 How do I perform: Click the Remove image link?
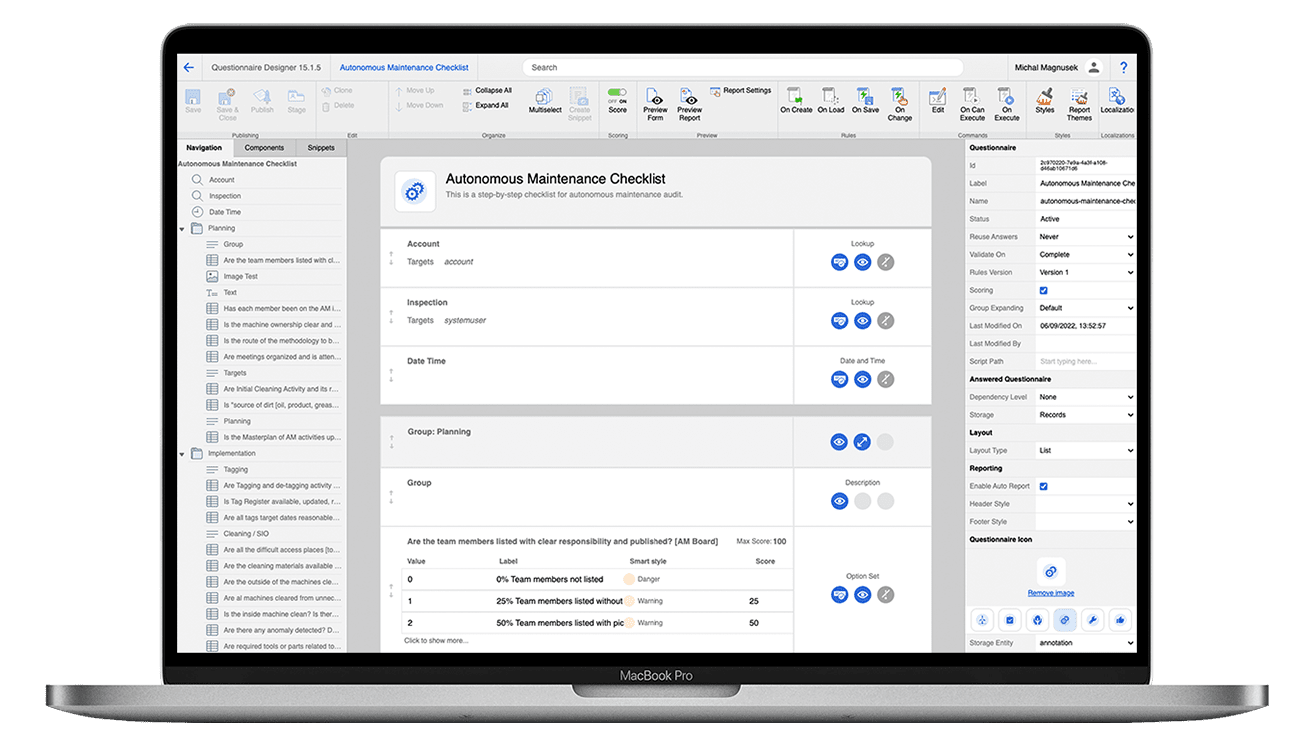click(x=1050, y=592)
